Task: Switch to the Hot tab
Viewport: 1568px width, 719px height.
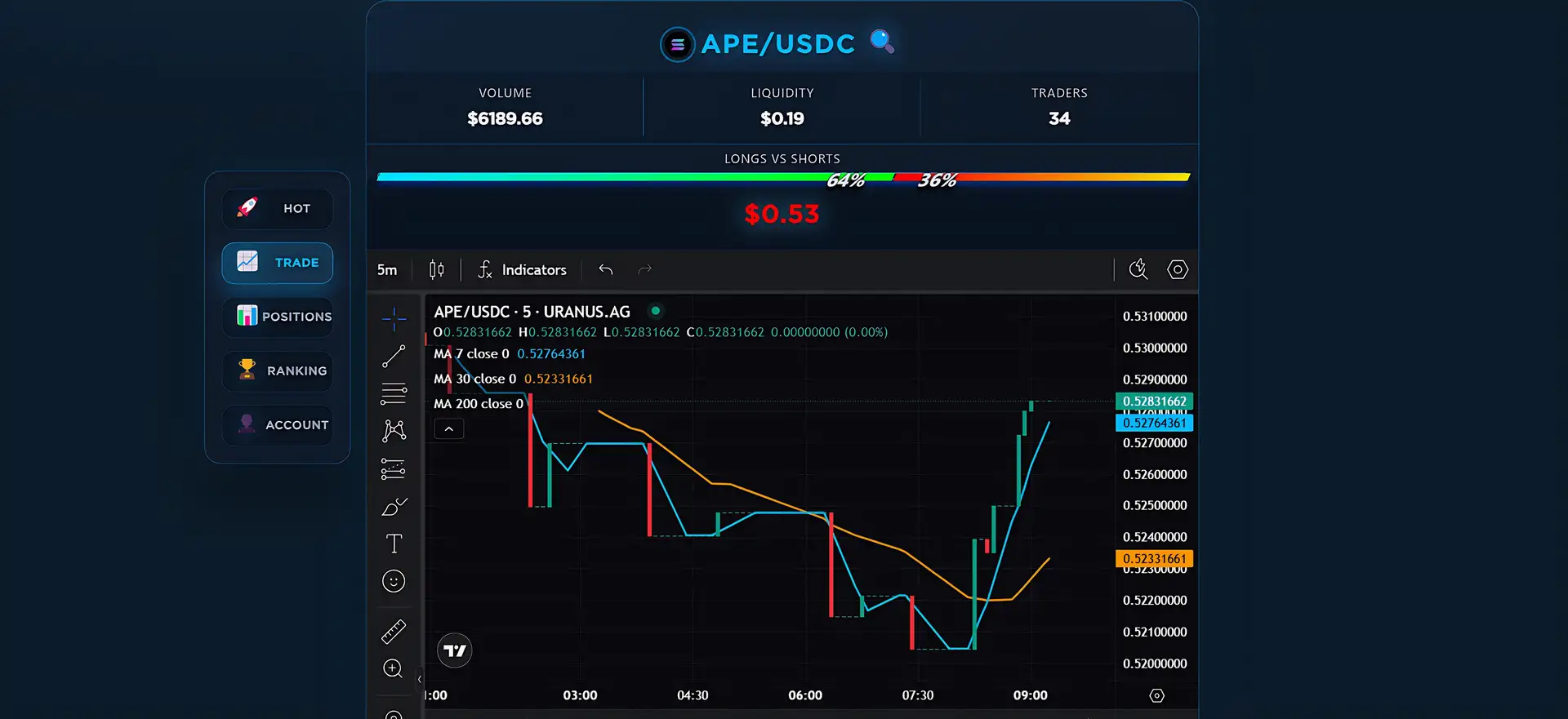Action: point(278,209)
